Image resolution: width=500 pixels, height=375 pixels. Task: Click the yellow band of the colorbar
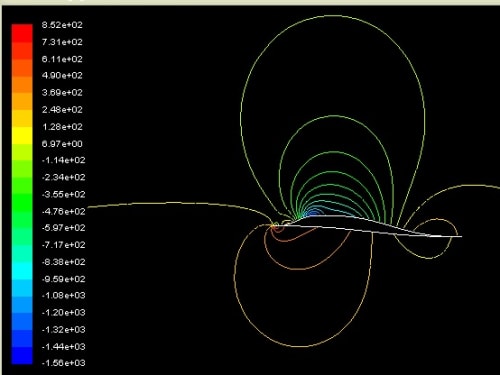click(x=22, y=135)
